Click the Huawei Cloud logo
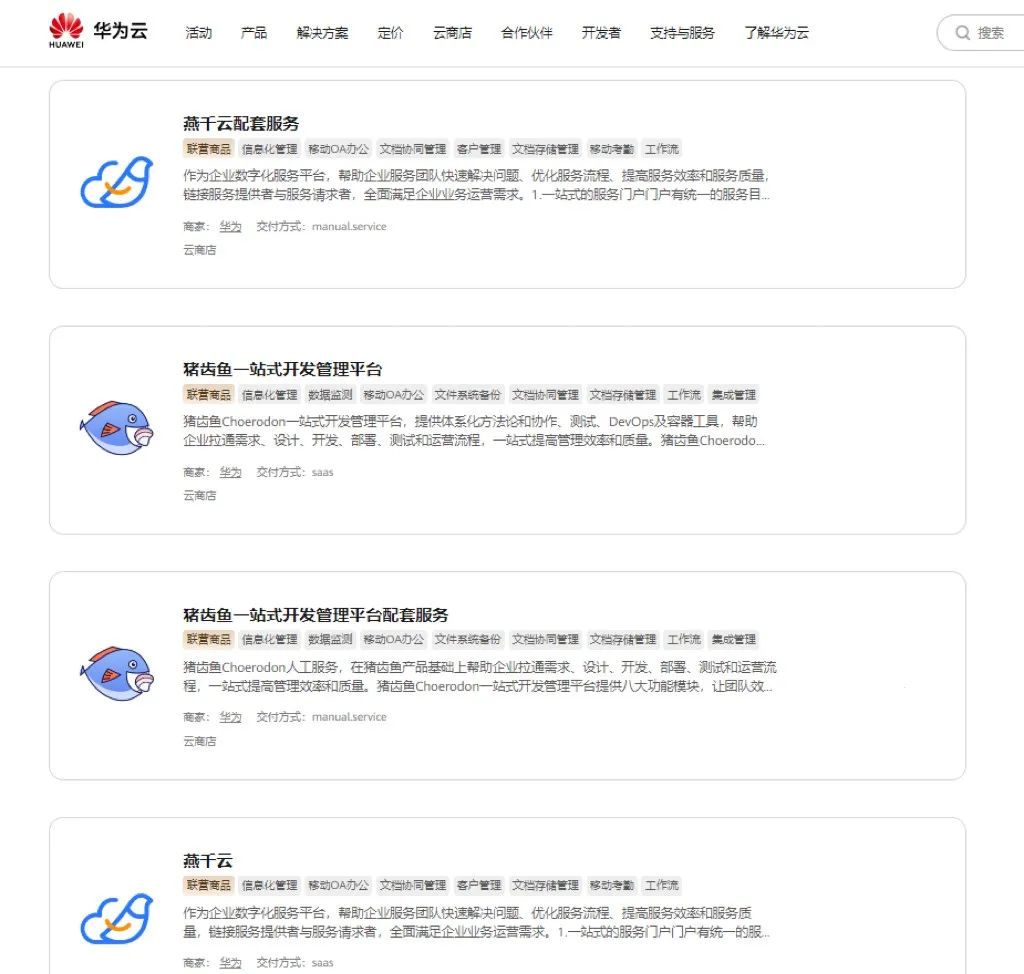1024x974 pixels. pos(98,31)
